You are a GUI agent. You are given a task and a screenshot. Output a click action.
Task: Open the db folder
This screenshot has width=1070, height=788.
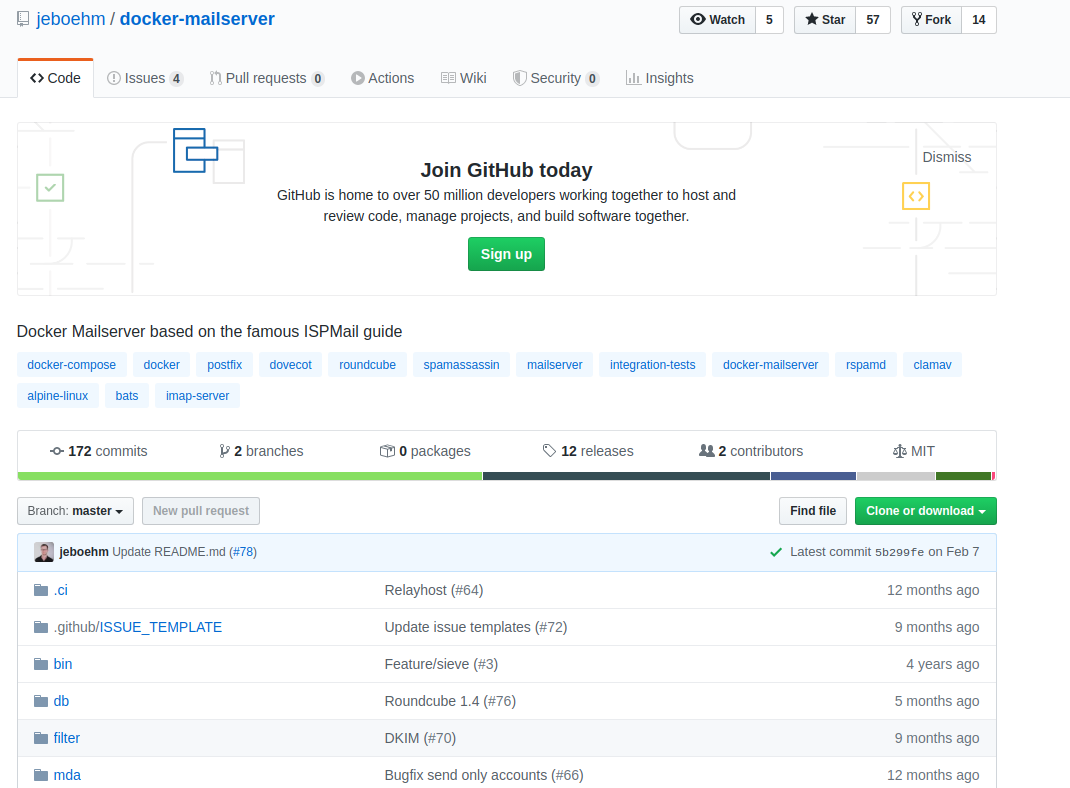pos(61,701)
